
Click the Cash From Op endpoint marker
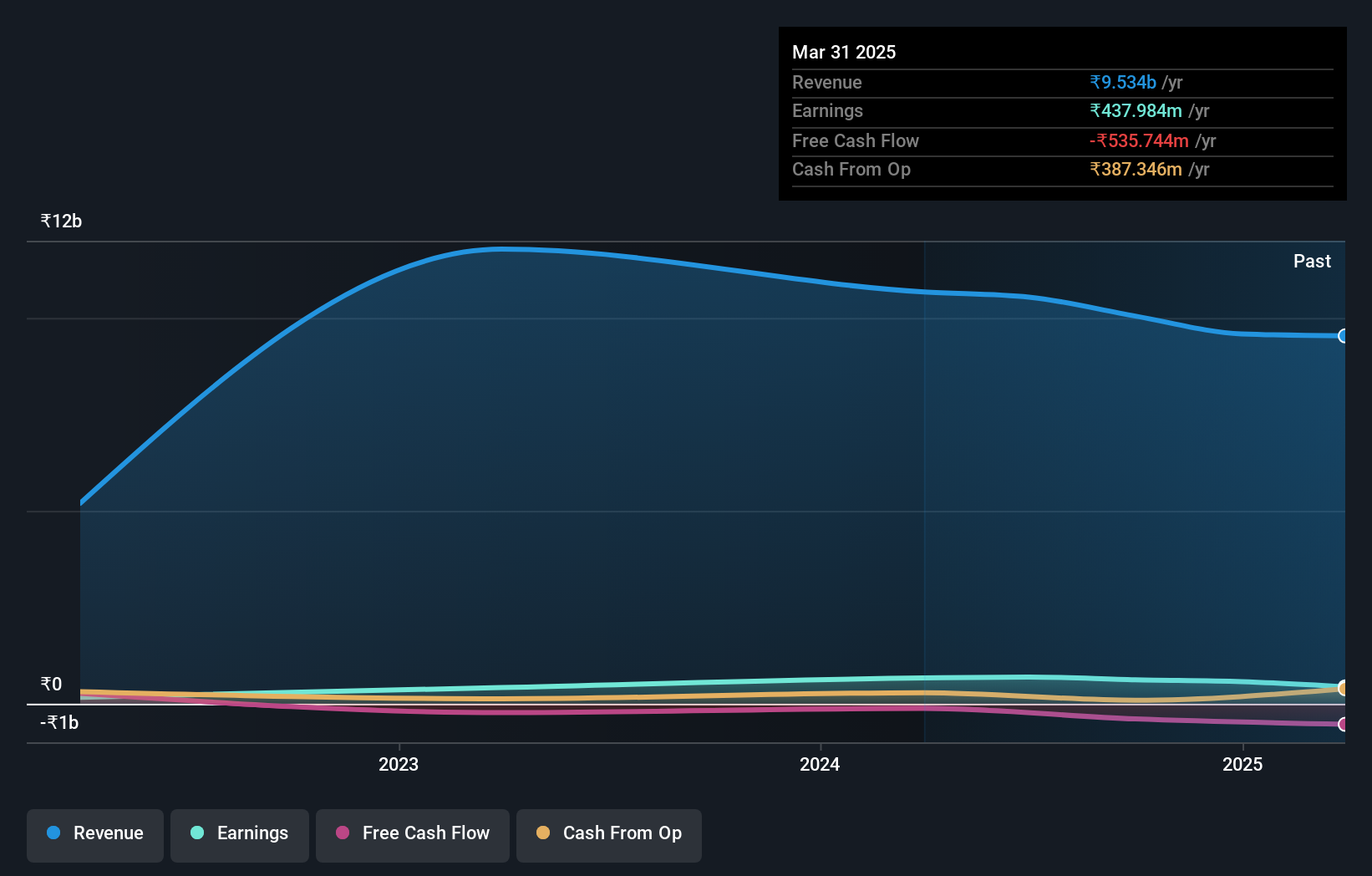[1343, 688]
